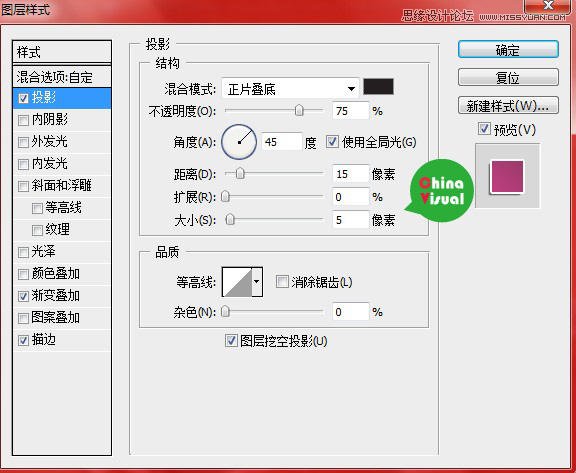The image size is (576, 473).
Task: Enable the 图案叠加 checkbox
Action: pyautogui.click(x=23, y=318)
